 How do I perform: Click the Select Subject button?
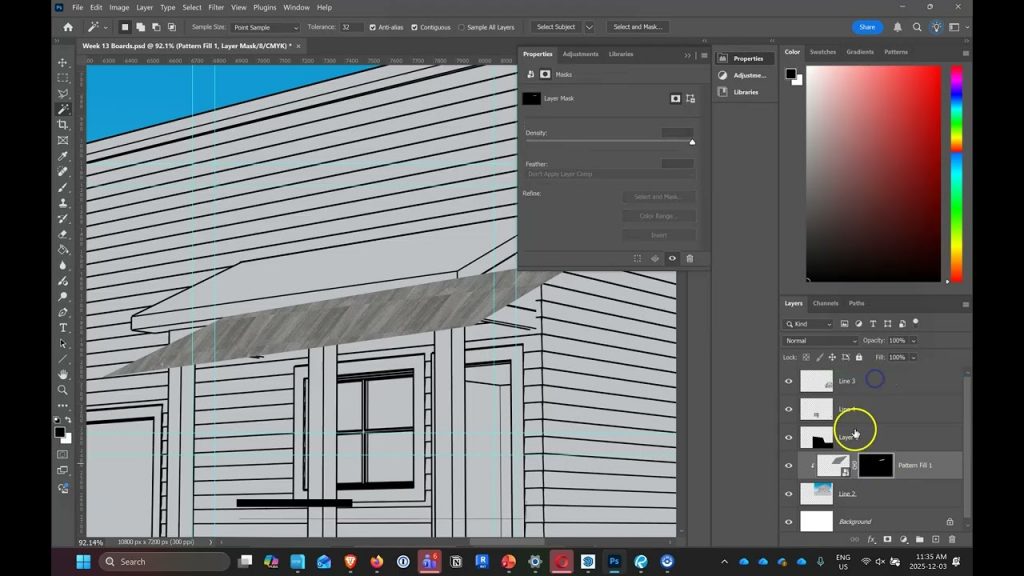(x=555, y=27)
